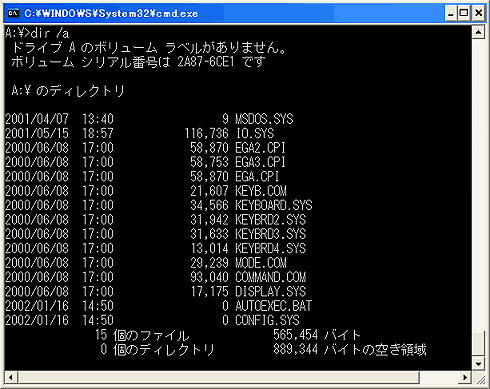Click the serial number 2A87-6CE1
Screen dimensions: 490x389
point(206,62)
